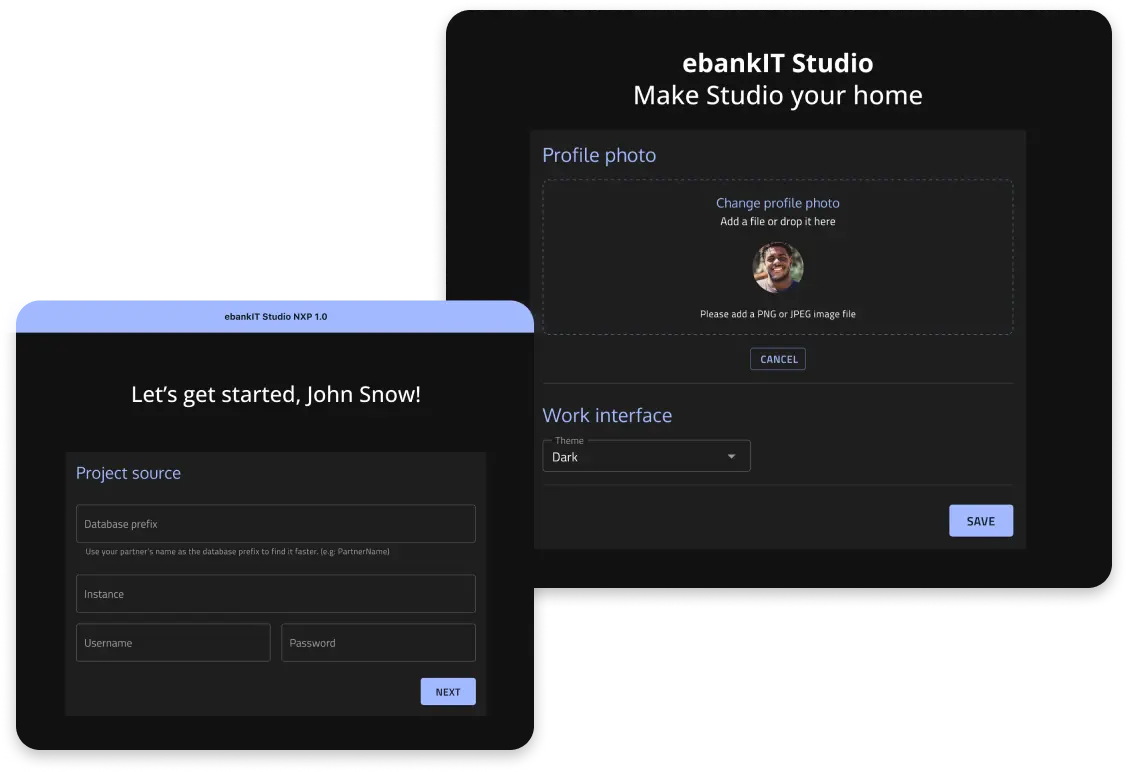Click the 'Work interface' section heading

(606, 415)
